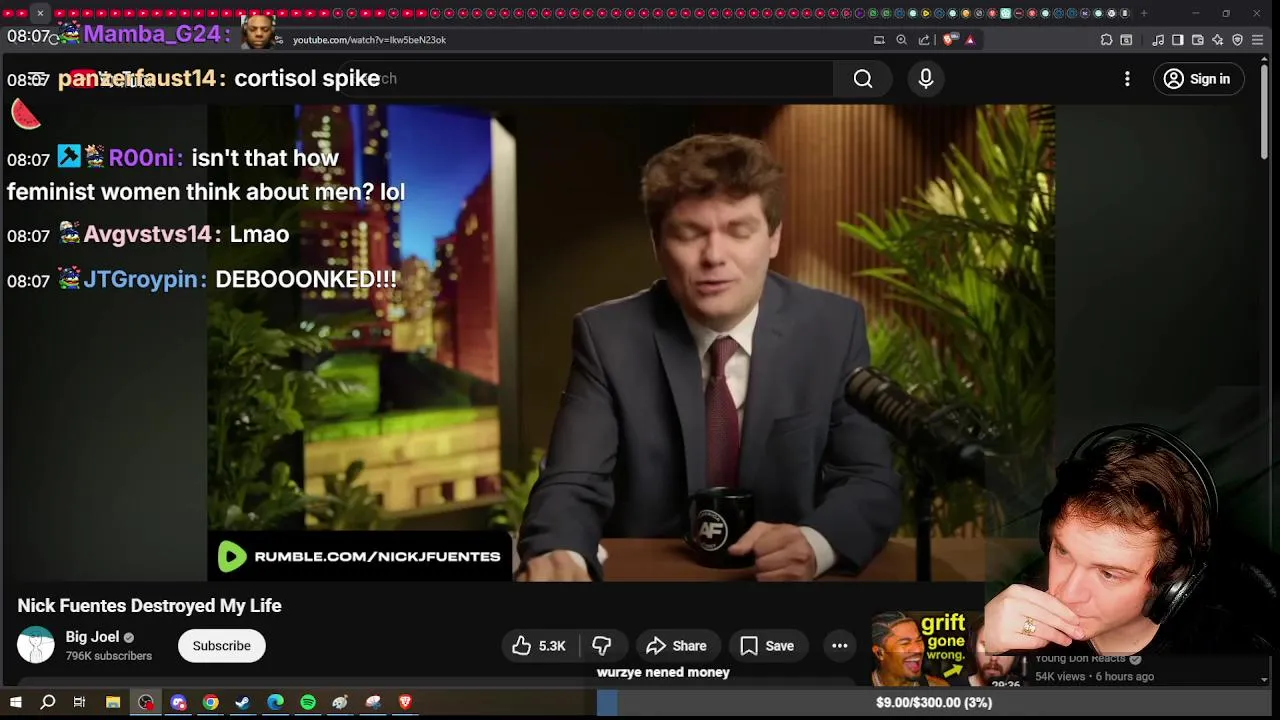Image resolution: width=1280 pixels, height=720 pixels.
Task: Open the zoom magnifier in address bar
Action: click(x=901, y=40)
